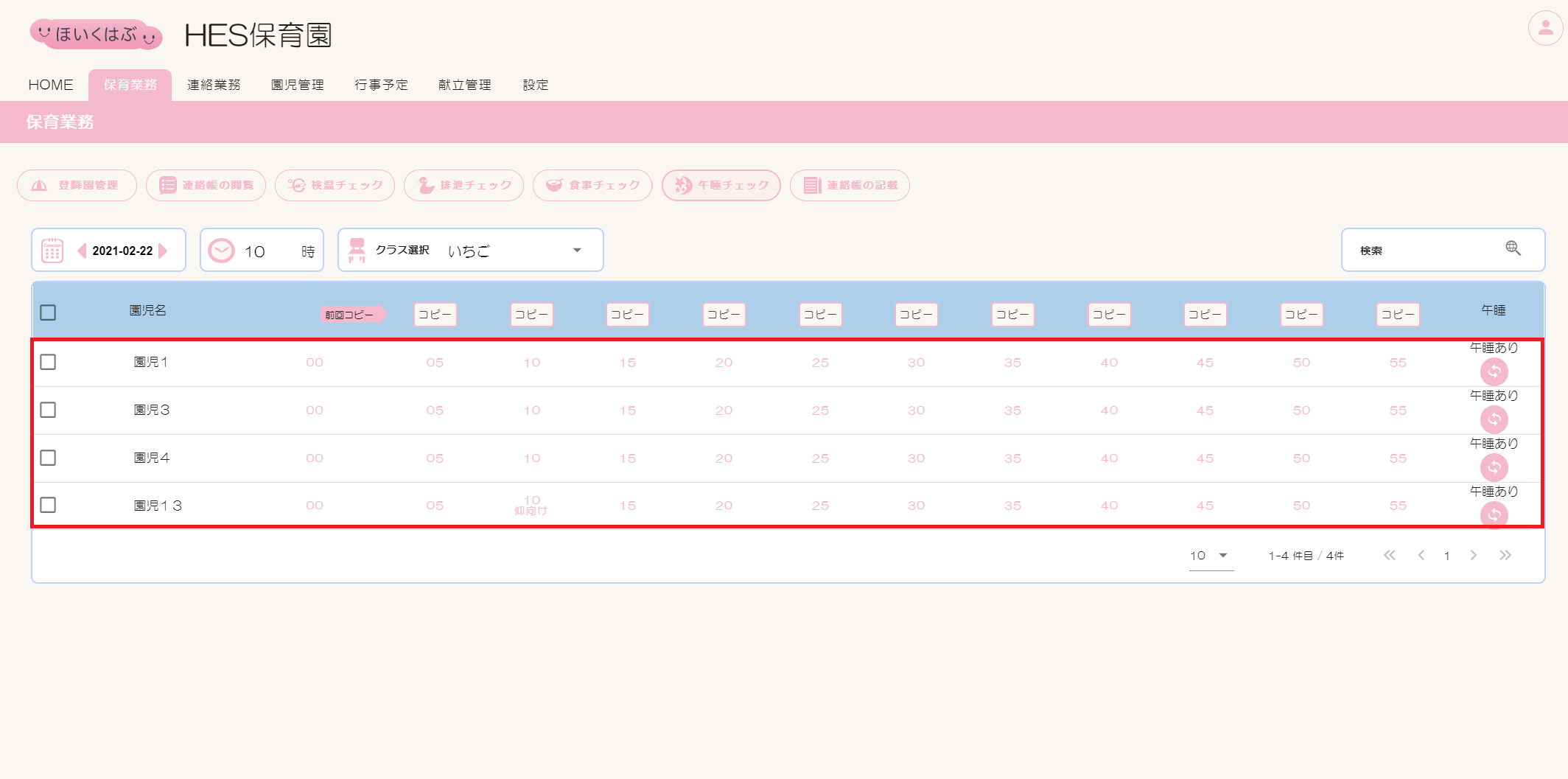Open the user profile icon
This screenshot has width=1568, height=779.
click(x=1545, y=29)
